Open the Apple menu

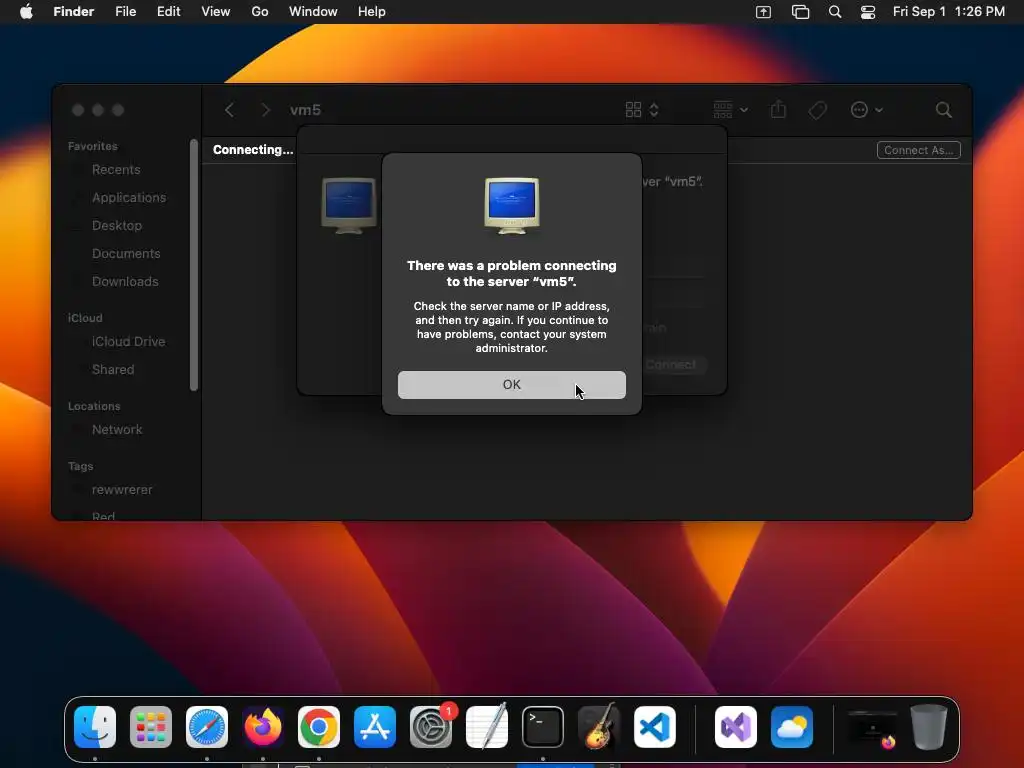pyautogui.click(x=26, y=12)
